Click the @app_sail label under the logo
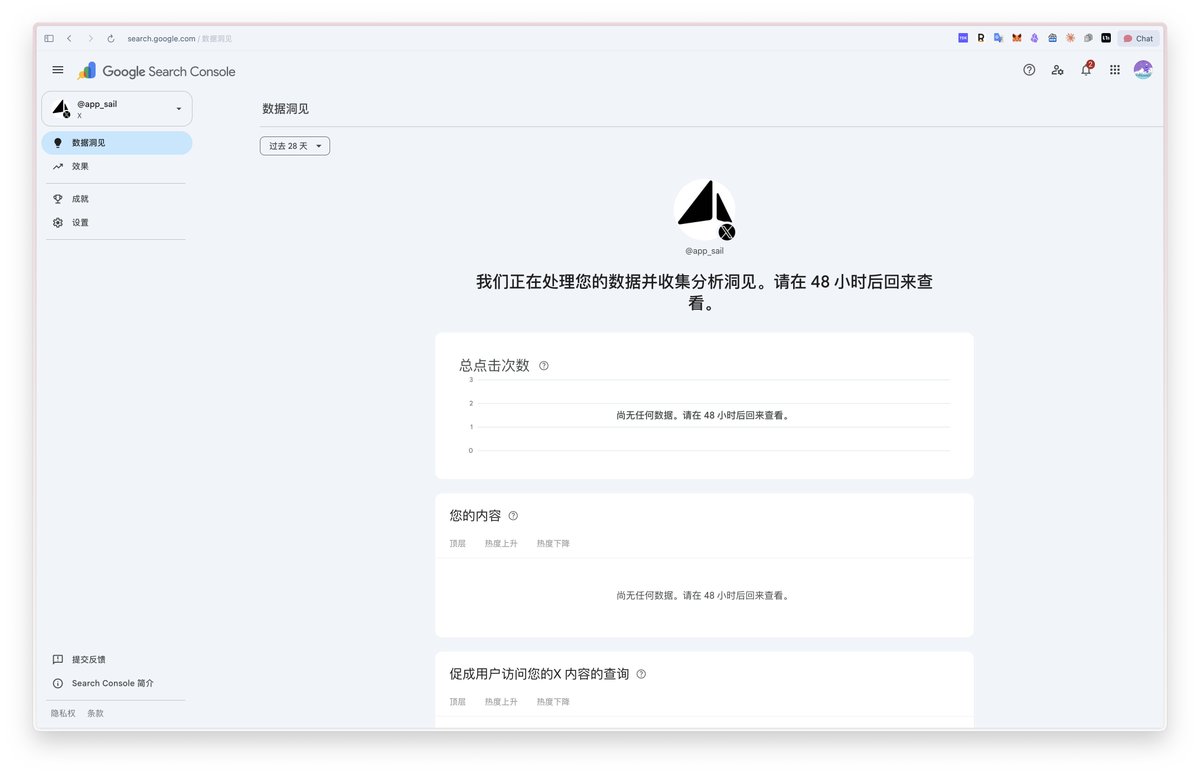 click(x=704, y=251)
